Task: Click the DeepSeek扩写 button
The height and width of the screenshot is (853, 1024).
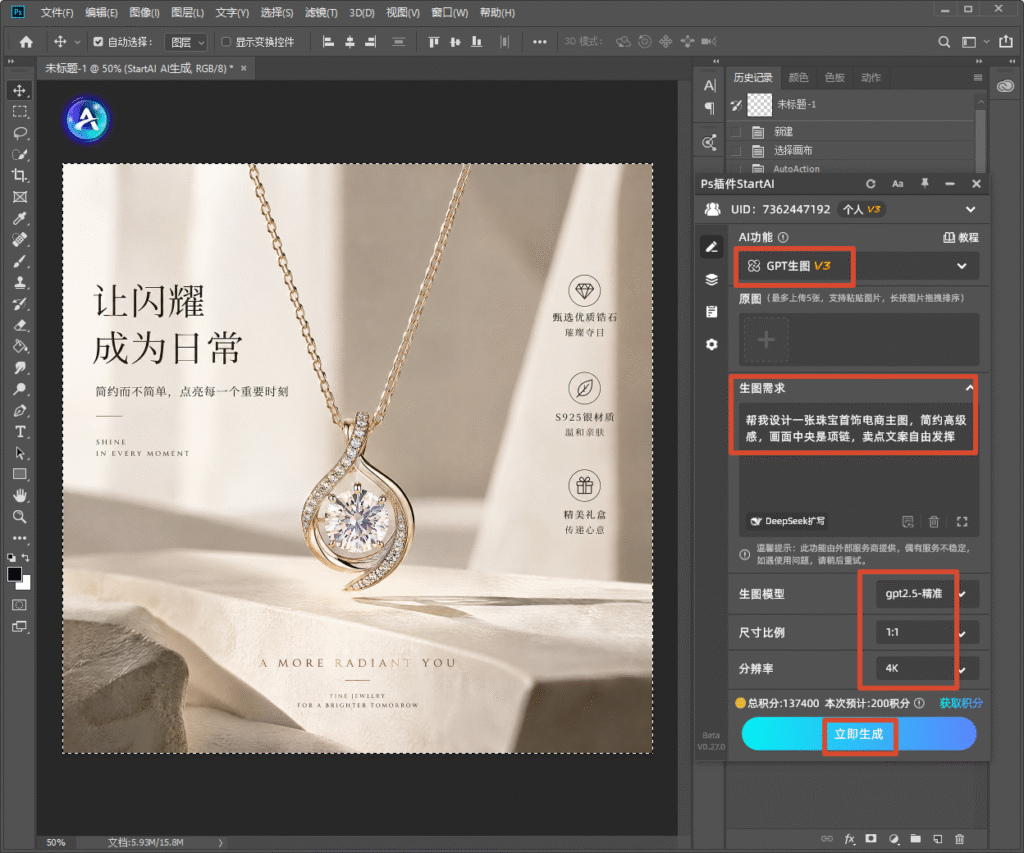Action: click(788, 521)
